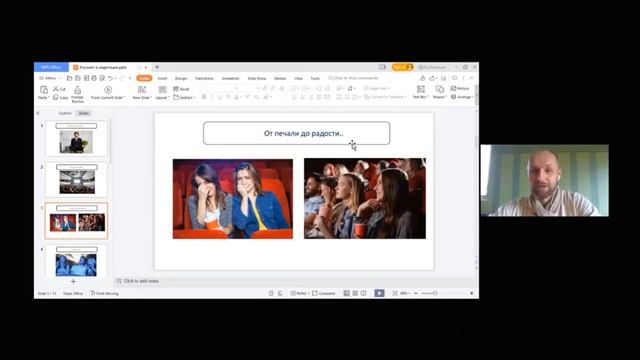The height and width of the screenshot is (360, 640).
Task: Click the Undo arrow
Action: point(110,78)
